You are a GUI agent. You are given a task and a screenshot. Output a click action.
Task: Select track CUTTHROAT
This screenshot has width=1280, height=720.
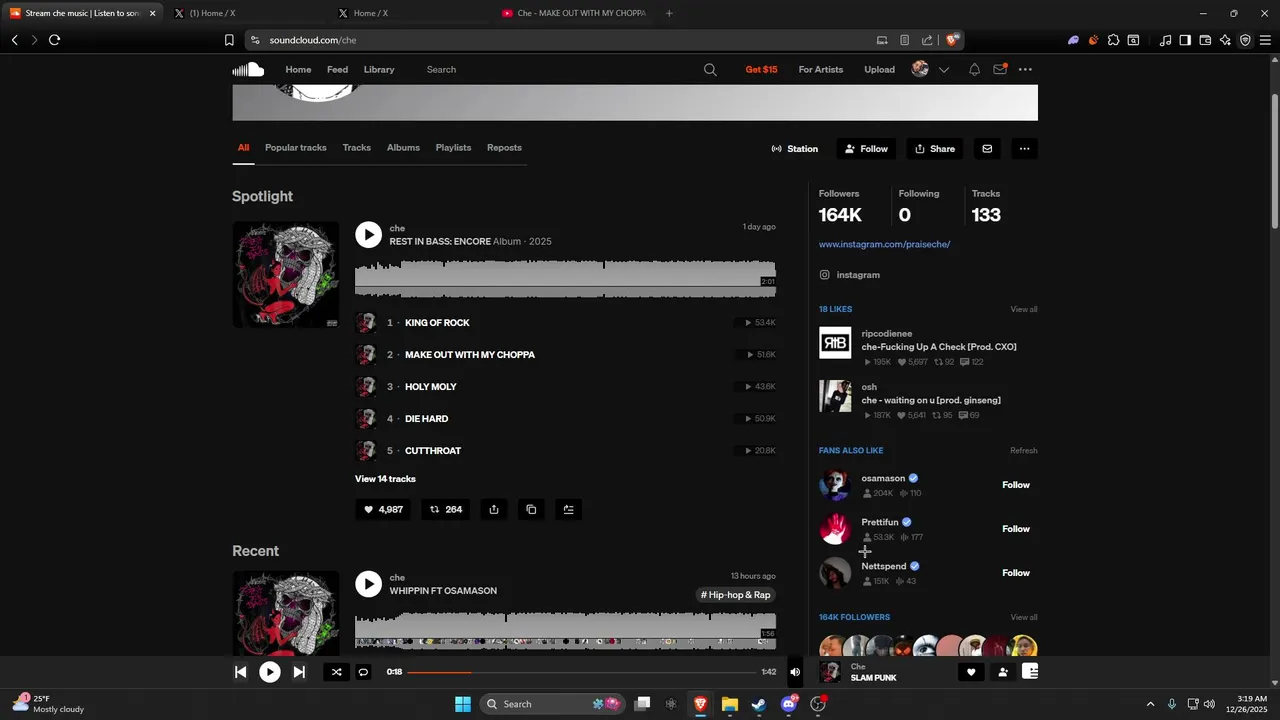point(433,451)
